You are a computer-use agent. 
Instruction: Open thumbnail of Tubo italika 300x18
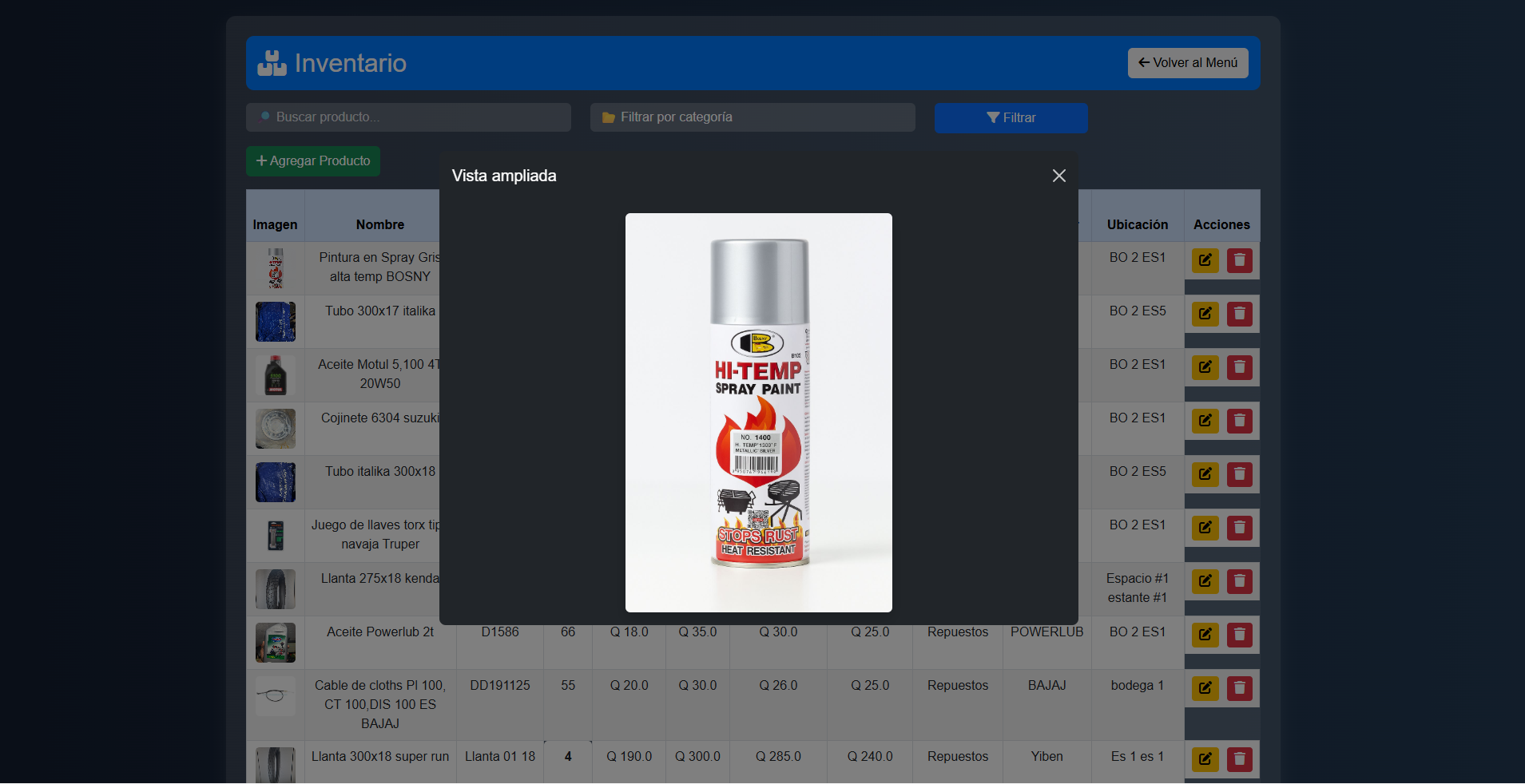click(276, 482)
